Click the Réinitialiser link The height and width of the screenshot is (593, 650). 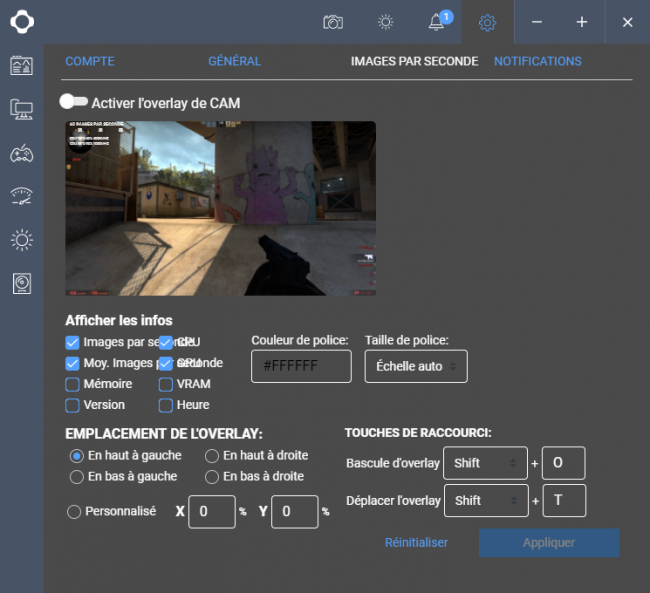pos(416,542)
